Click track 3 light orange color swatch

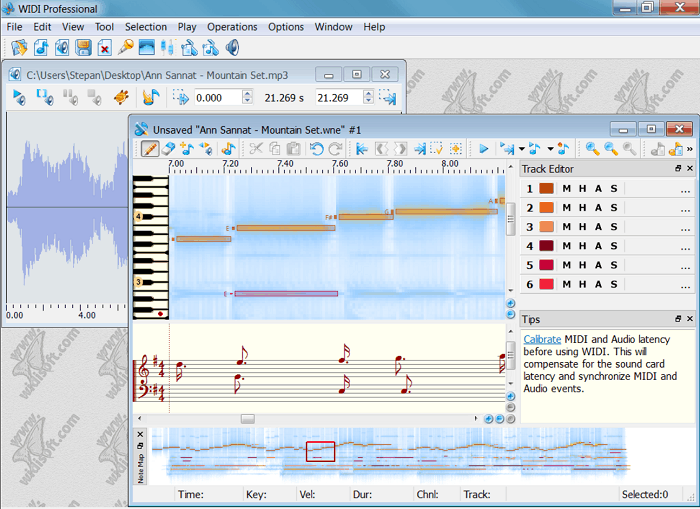[546, 227]
